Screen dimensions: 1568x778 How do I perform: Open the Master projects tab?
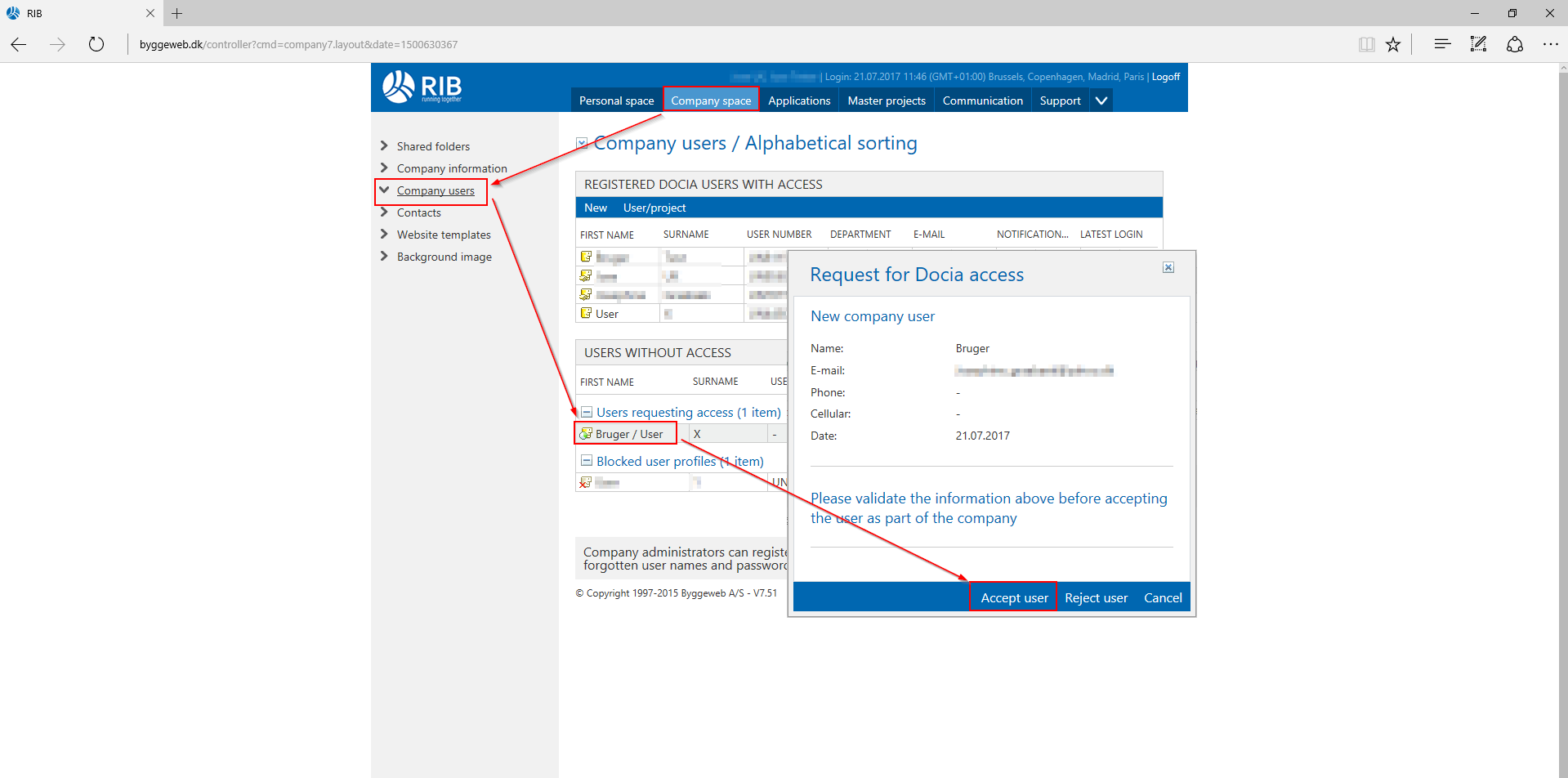coord(887,101)
